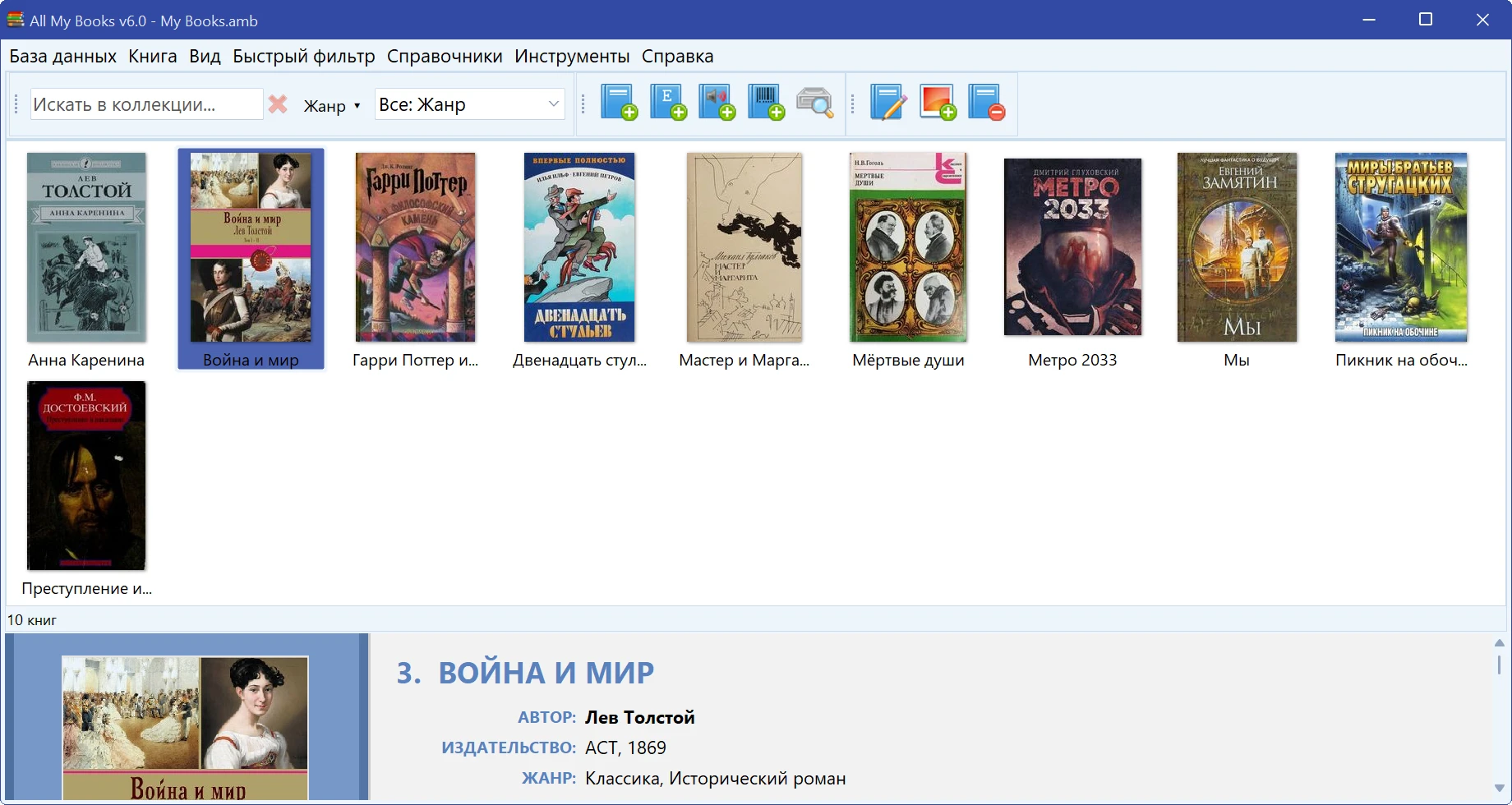Image resolution: width=1512 pixels, height=805 pixels.
Task: Open the Книга menu
Action: (153, 57)
